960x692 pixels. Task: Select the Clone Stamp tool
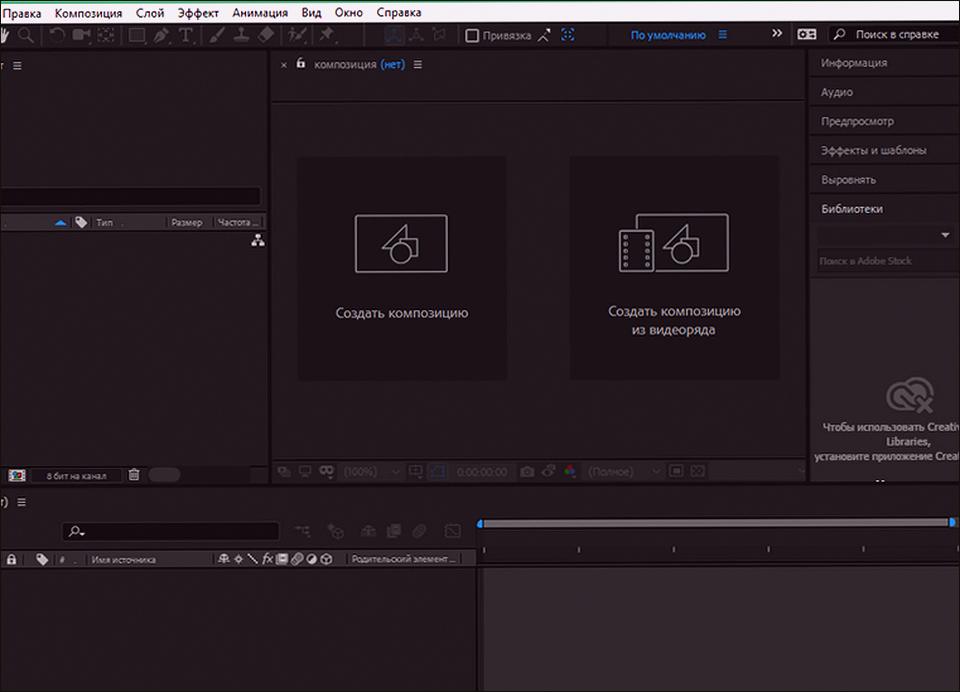[x=241, y=35]
